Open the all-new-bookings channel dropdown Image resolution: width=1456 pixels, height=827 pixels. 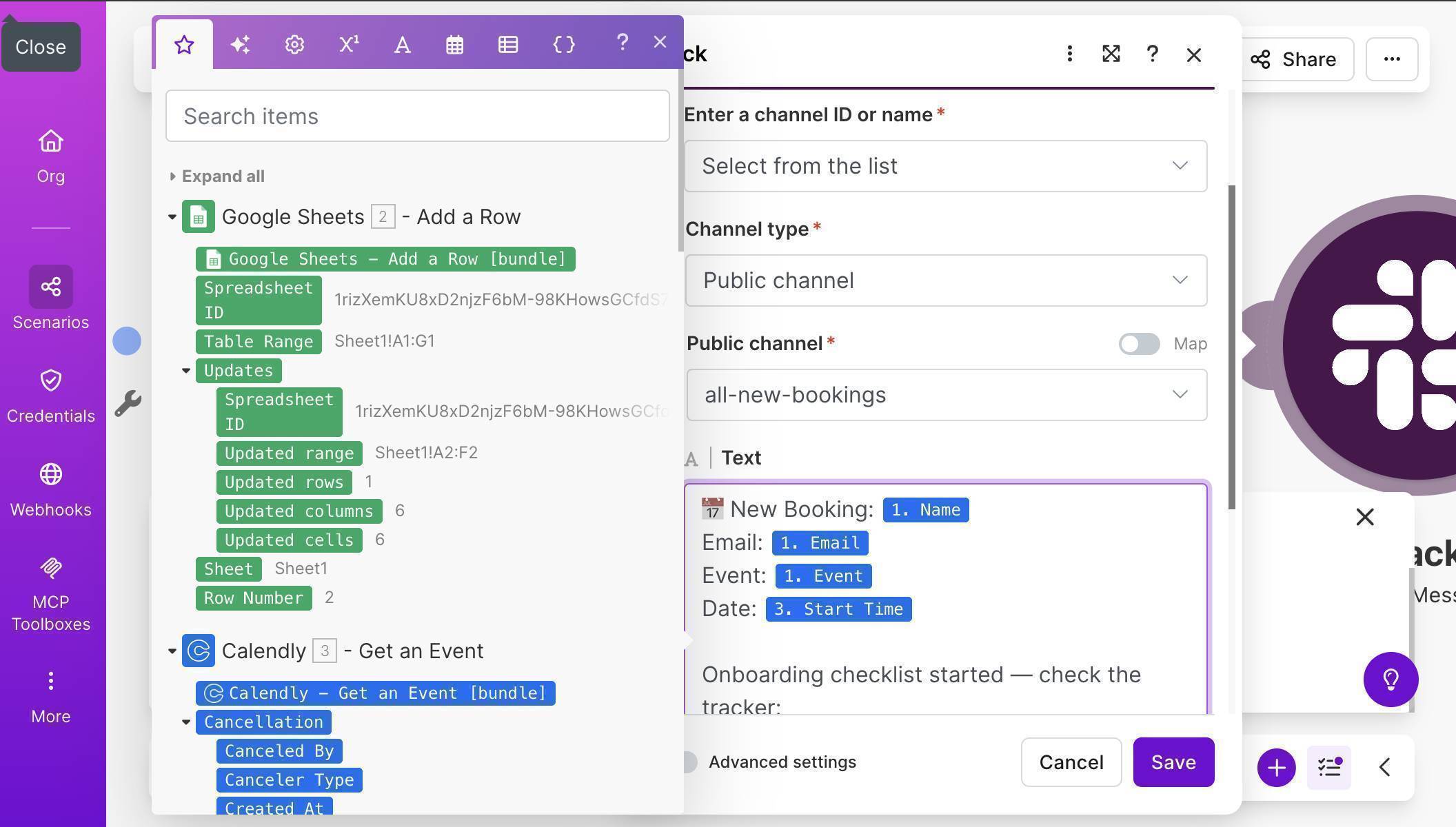click(945, 394)
